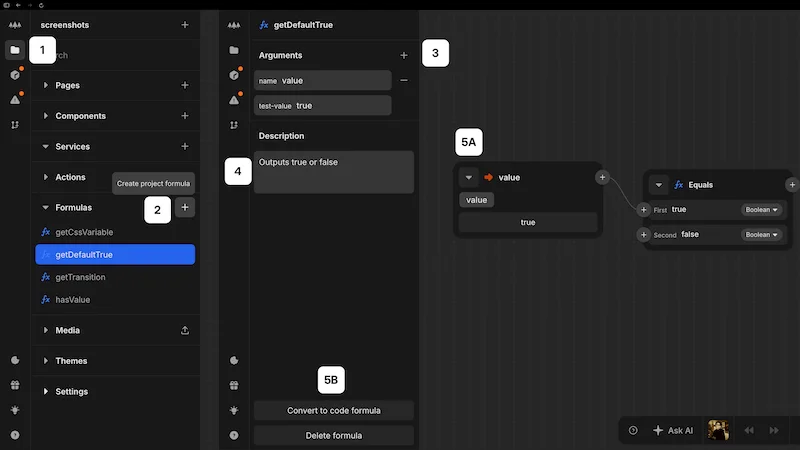Open the Ask AI assistant
Screen dimensions: 800x450
coord(673,431)
